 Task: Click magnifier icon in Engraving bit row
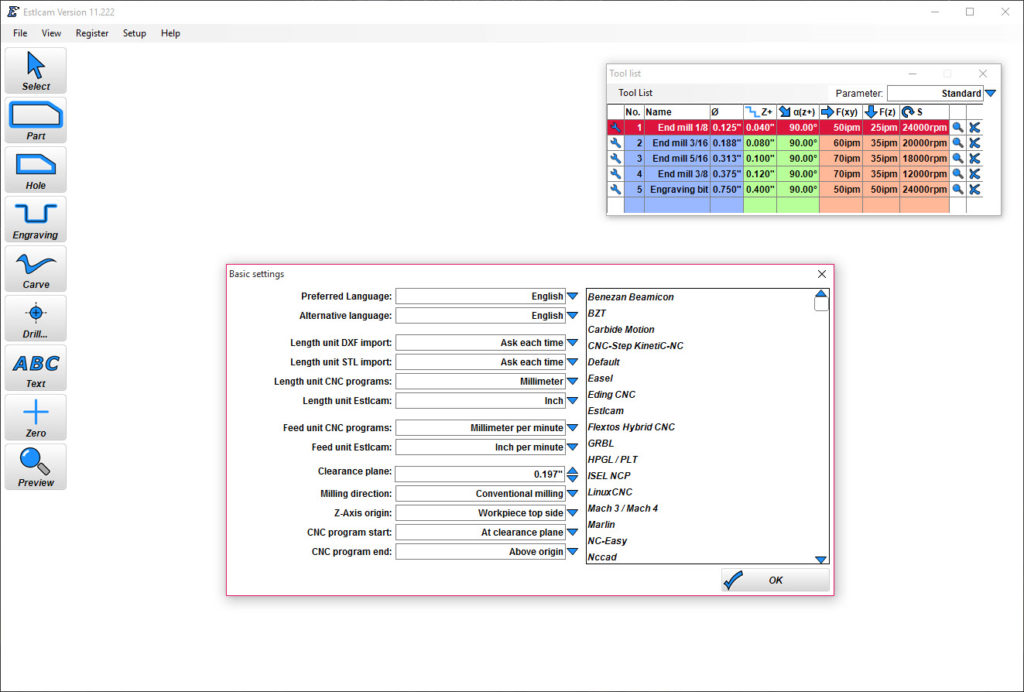[957, 189]
